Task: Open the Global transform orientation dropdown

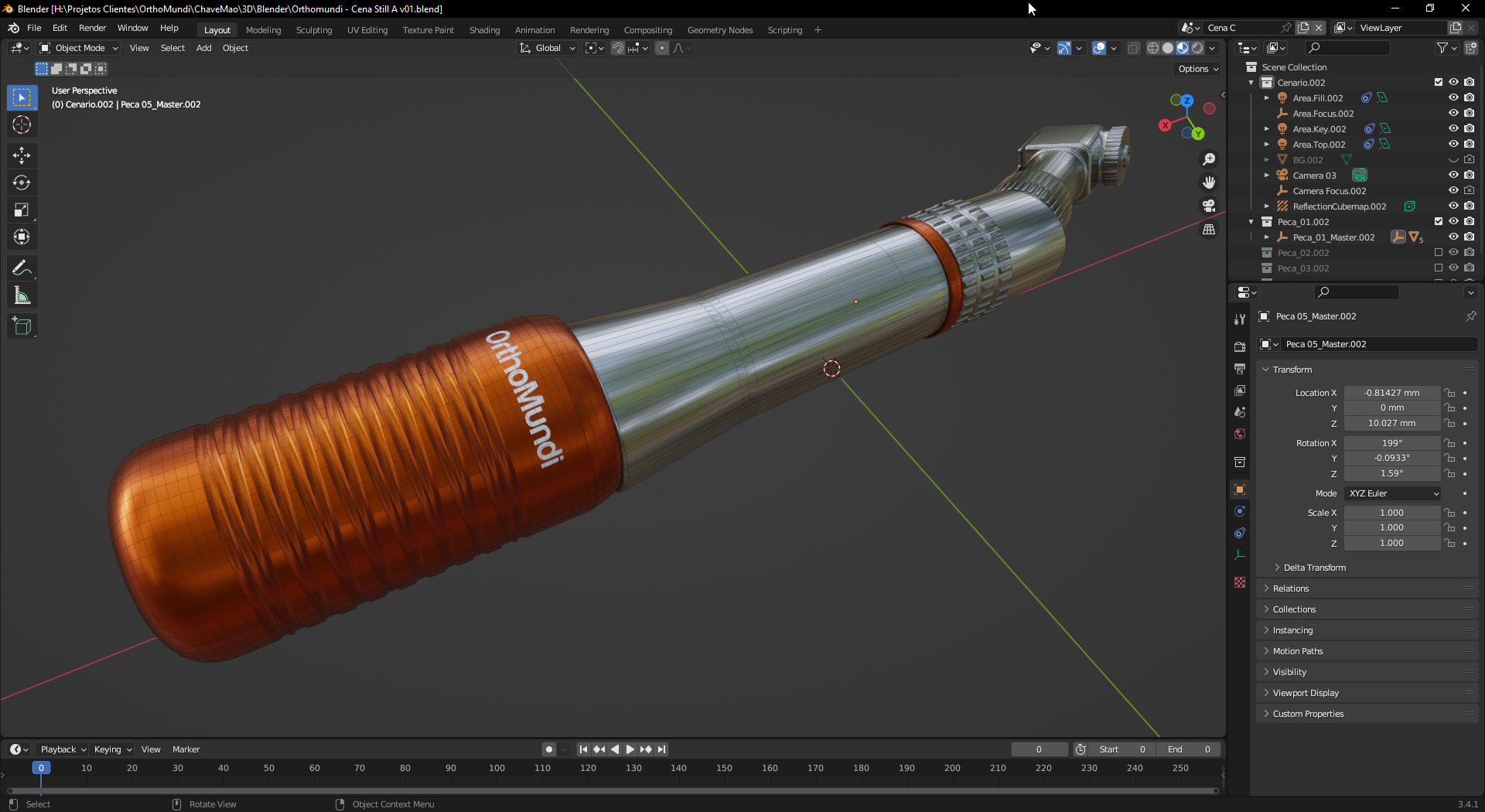Action: click(547, 48)
